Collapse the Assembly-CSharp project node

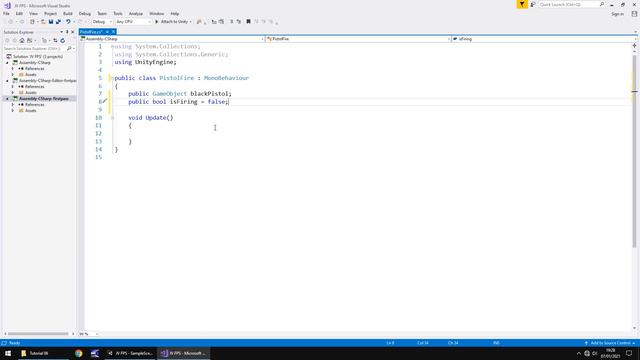tap(7, 63)
